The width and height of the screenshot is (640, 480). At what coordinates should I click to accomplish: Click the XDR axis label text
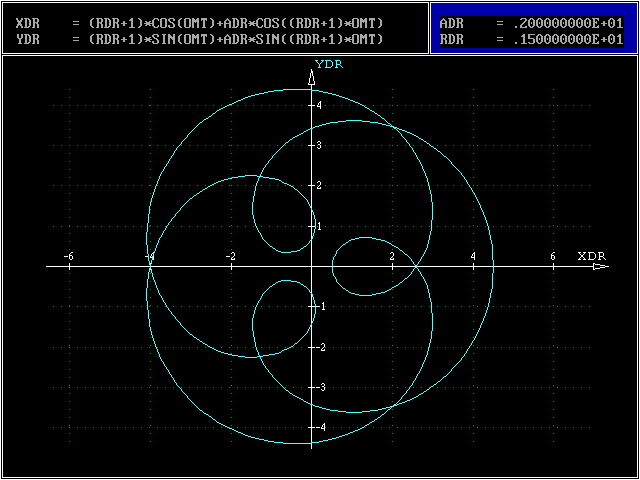pyautogui.click(x=591, y=256)
